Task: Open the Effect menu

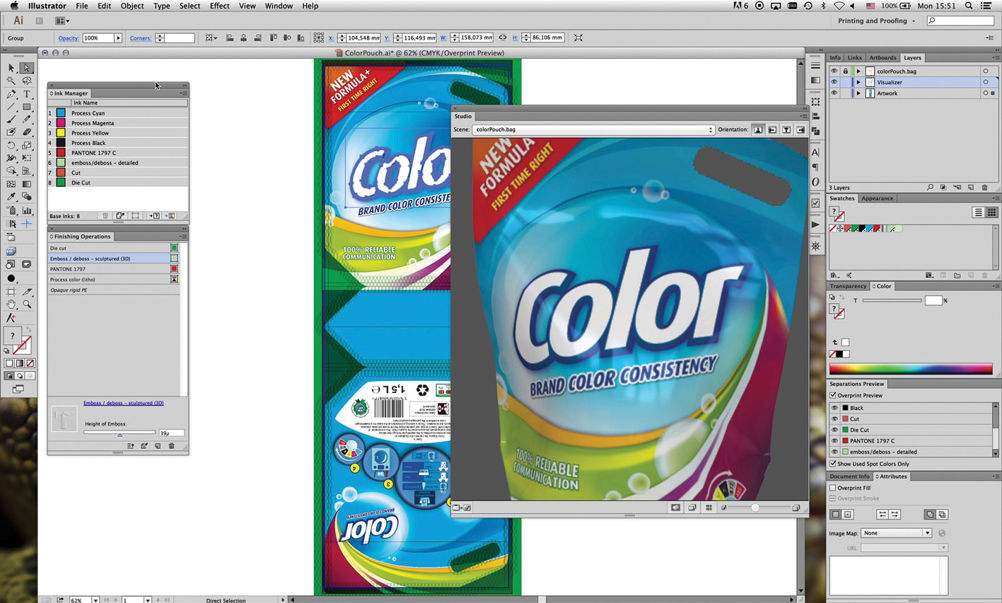Action: pyautogui.click(x=219, y=6)
